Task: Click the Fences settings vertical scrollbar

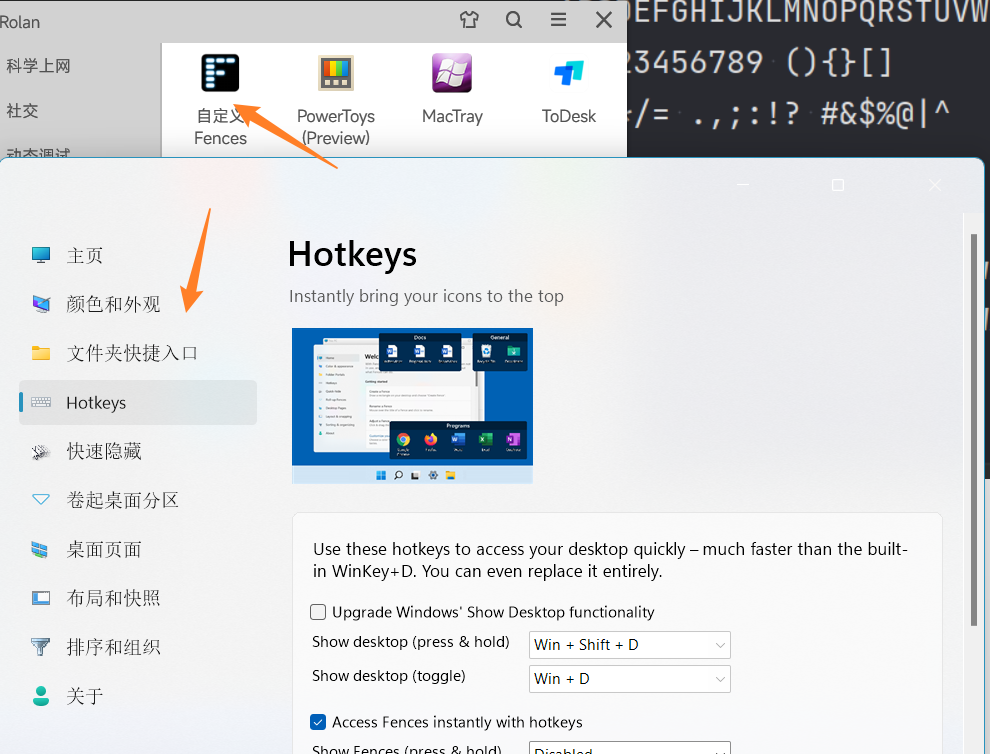Action: (x=974, y=429)
